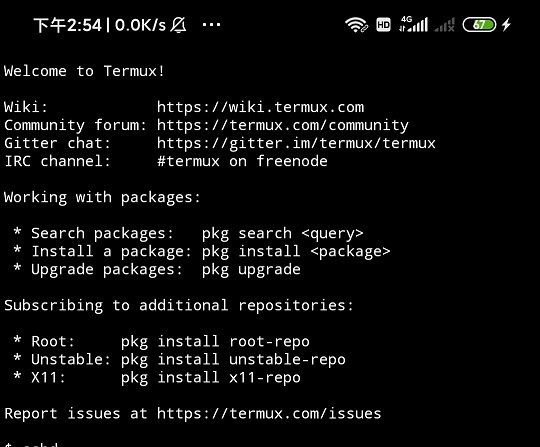Tap the #termux on freenode text

click(242, 161)
